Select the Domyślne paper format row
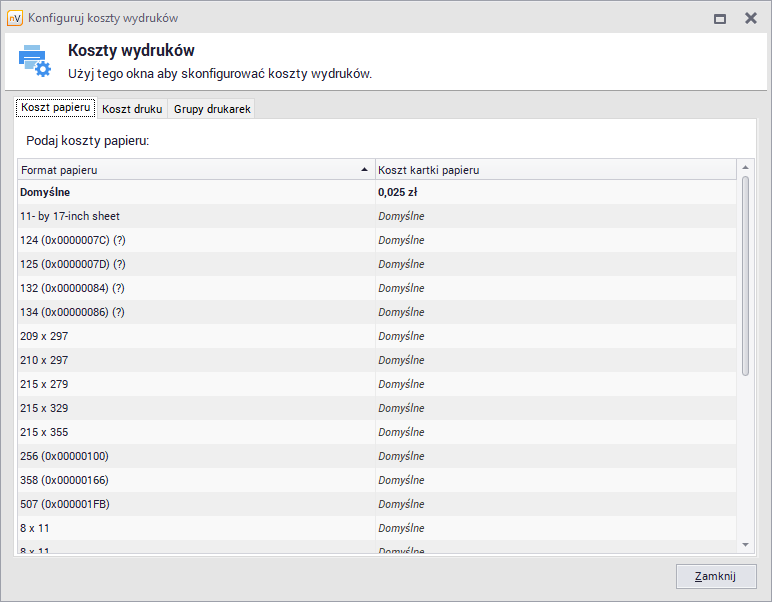Viewport: 772px width, 602px height. click(196, 192)
